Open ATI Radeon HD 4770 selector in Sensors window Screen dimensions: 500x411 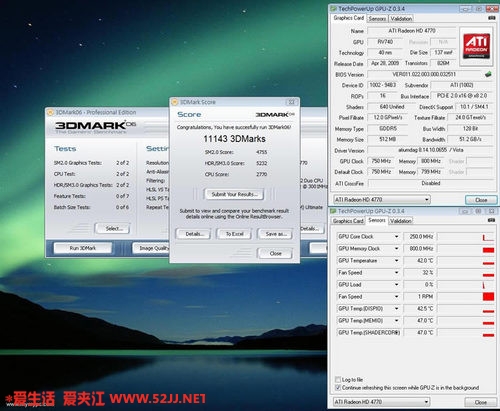[x=382, y=402]
